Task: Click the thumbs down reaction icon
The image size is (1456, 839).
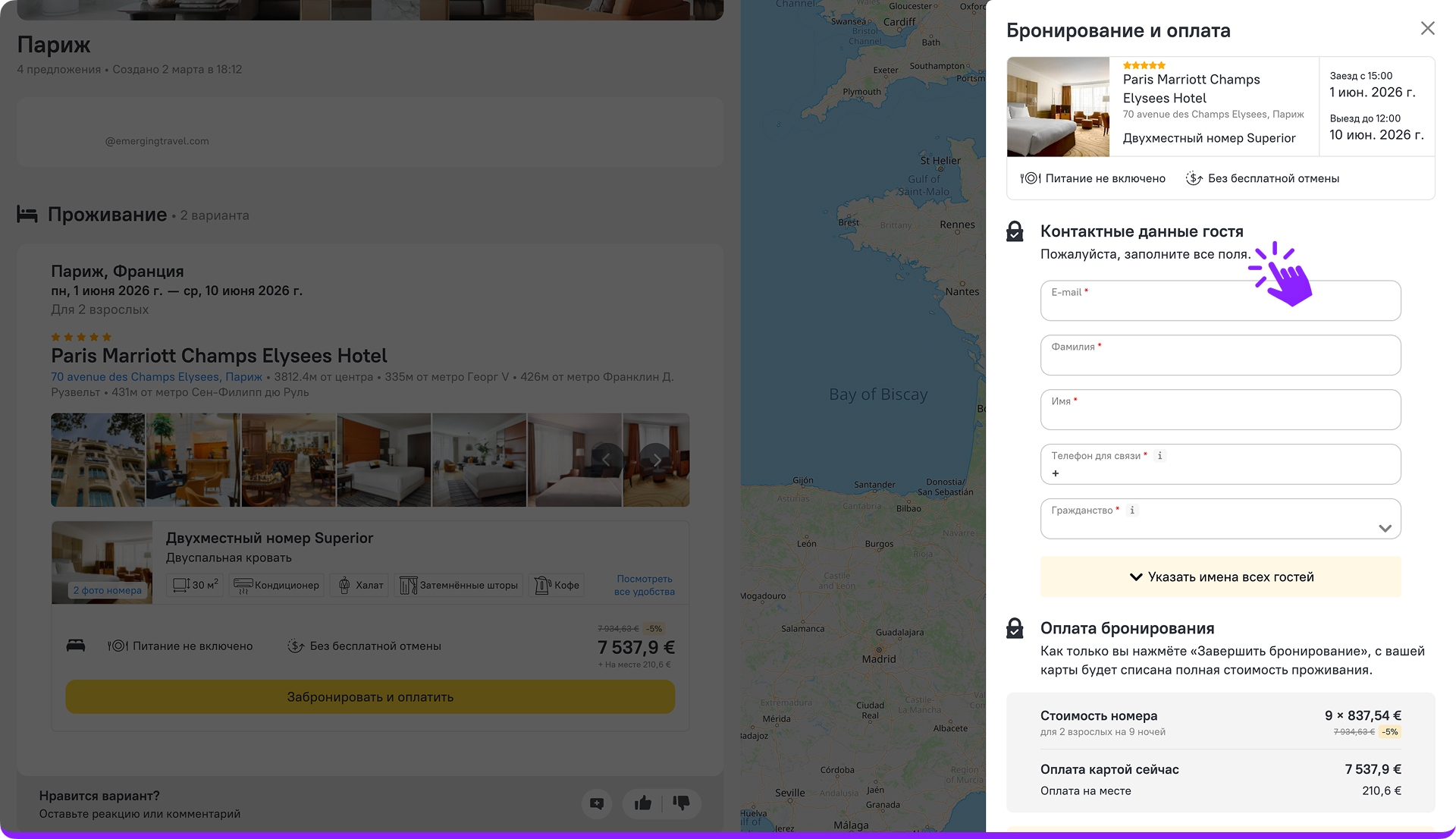Action: 681,803
